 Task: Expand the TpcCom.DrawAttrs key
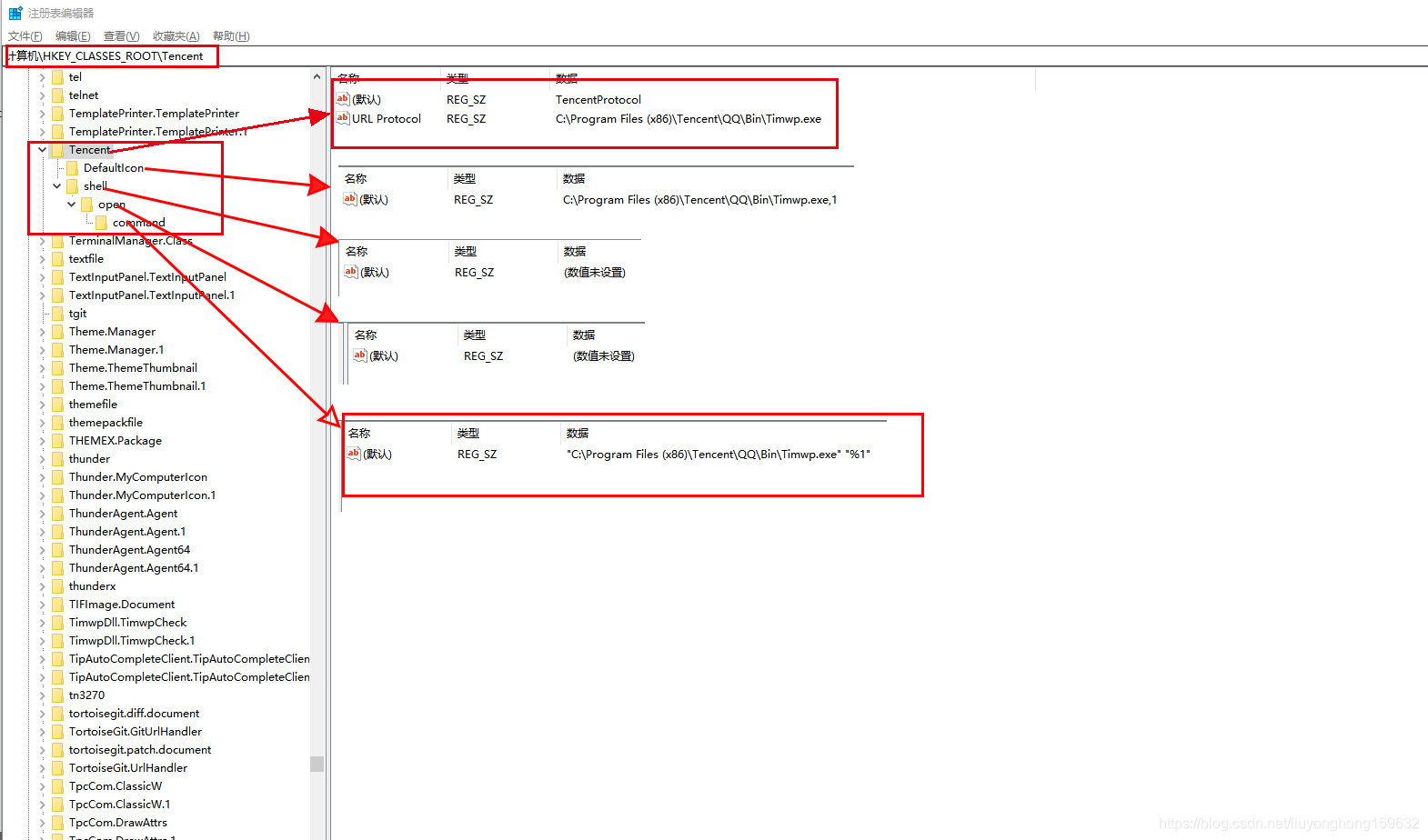click(x=42, y=823)
